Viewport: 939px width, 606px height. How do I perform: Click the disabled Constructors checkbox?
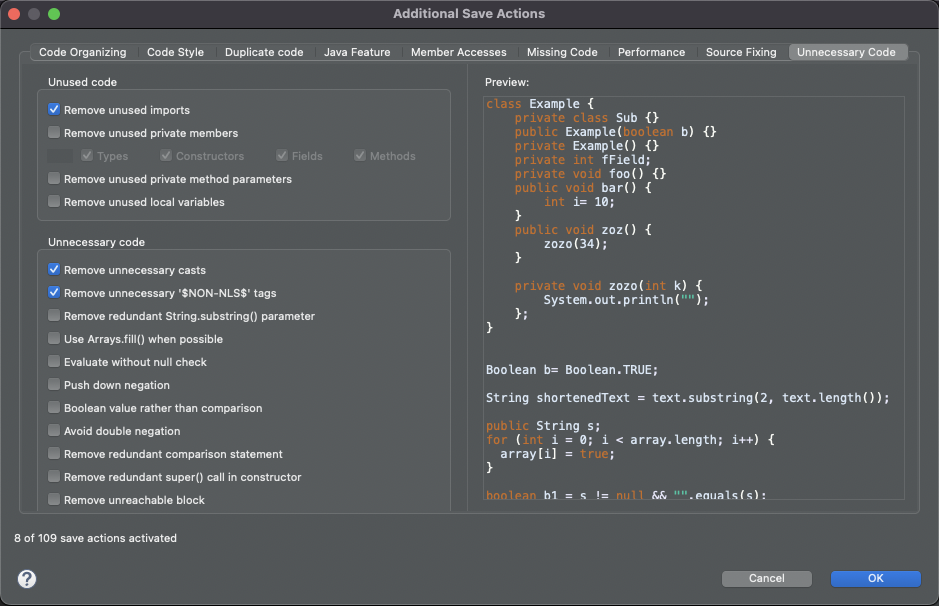[x=166, y=156]
